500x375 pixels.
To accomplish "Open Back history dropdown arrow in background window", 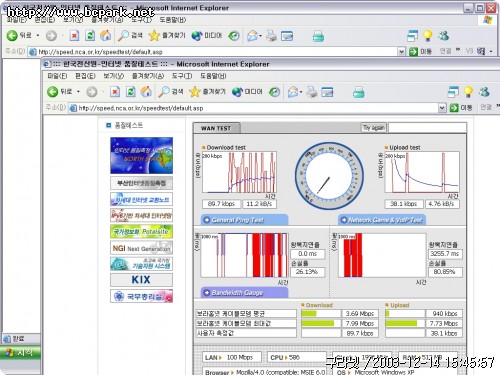I will (38, 35).
